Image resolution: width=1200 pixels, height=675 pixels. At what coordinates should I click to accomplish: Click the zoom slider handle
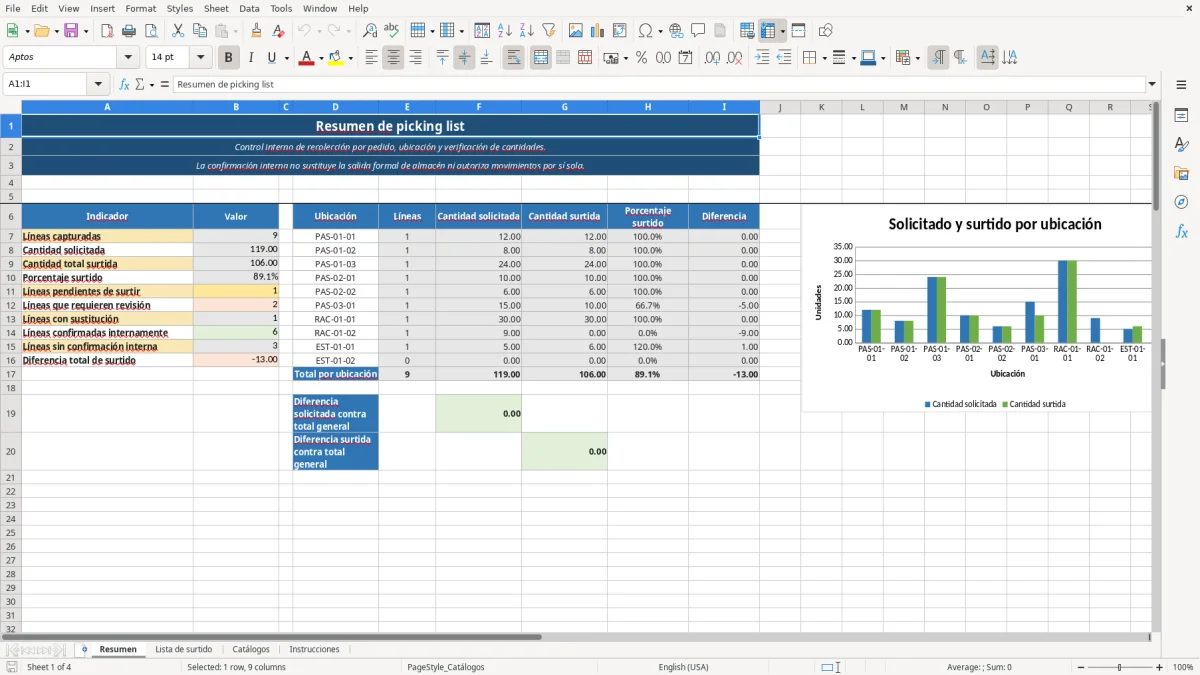[x=1119, y=667]
